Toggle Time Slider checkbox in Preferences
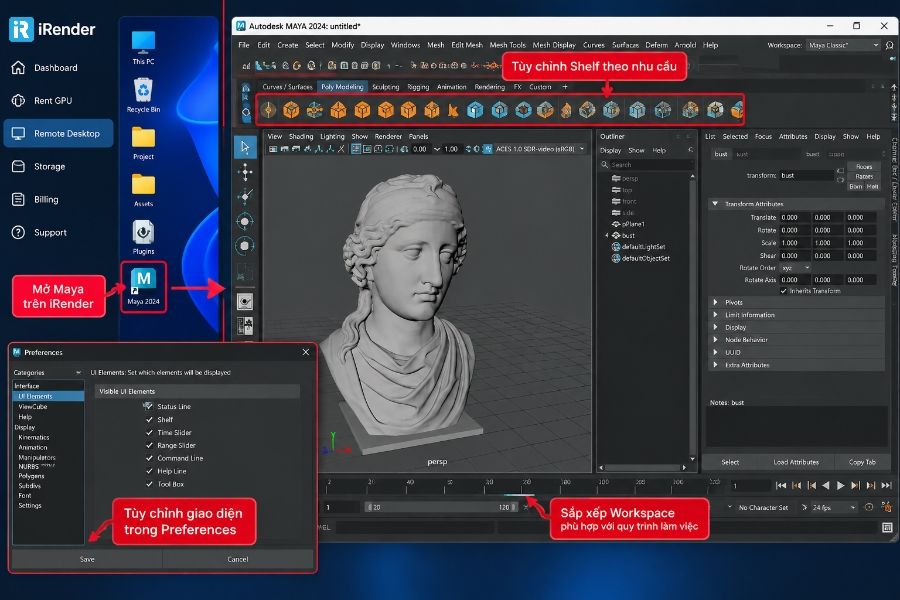The height and width of the screenshot is (600, 900). point(149,432)
